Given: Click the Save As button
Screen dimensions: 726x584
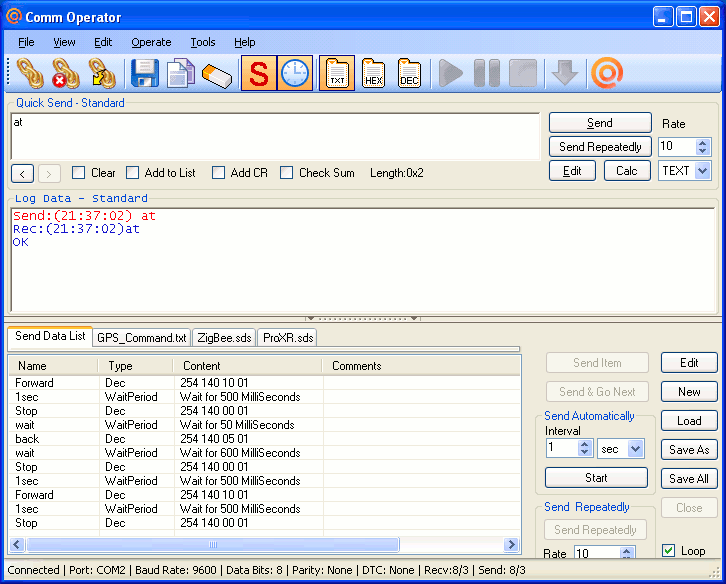Looking at the screenshot, I should (689, 450).
